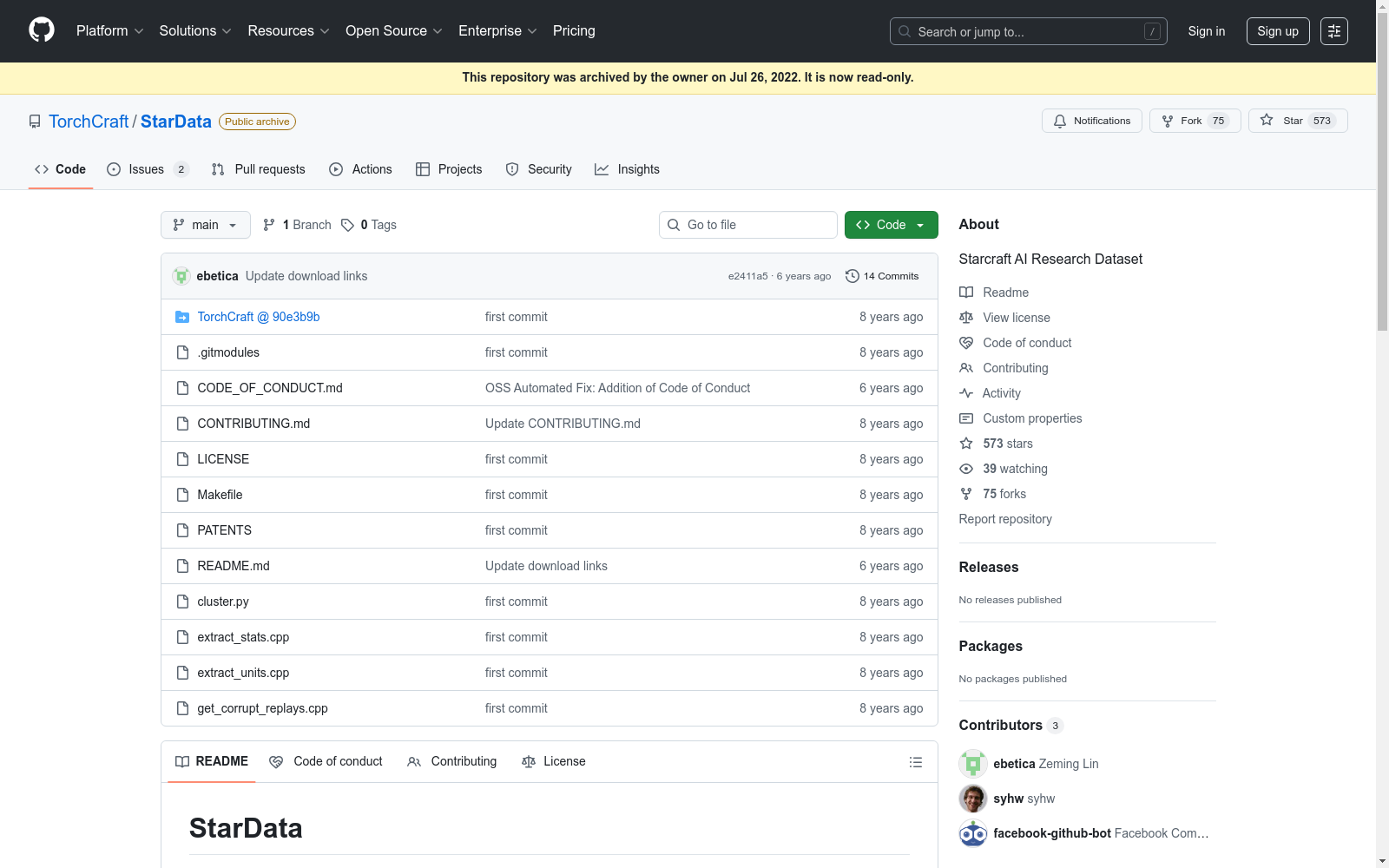Open the PATENTS file
This screenshot has width=1389, height=868.
pyautogui.click(x=224, y=530)
